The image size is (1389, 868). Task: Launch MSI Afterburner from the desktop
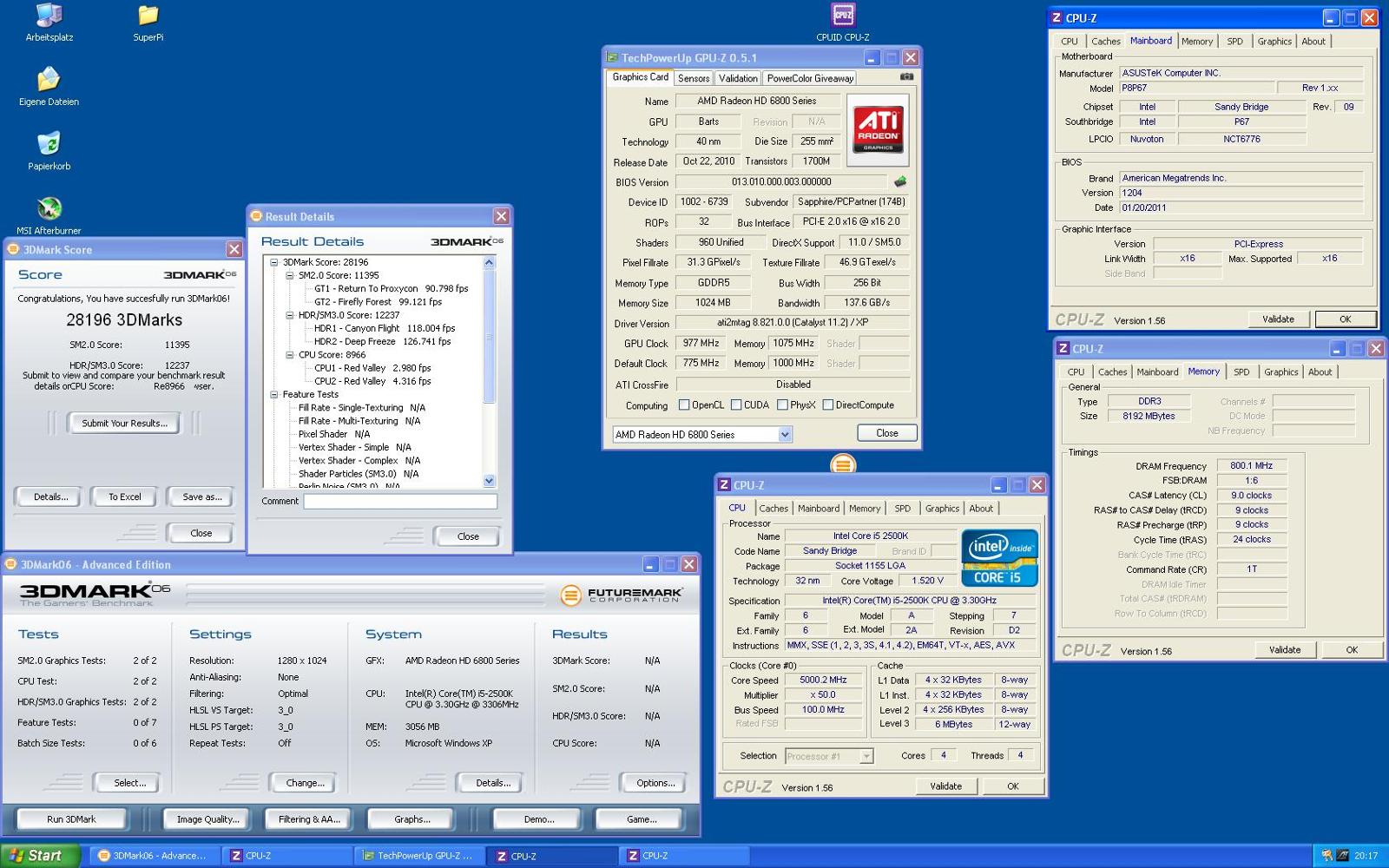(x=49, y=215)
